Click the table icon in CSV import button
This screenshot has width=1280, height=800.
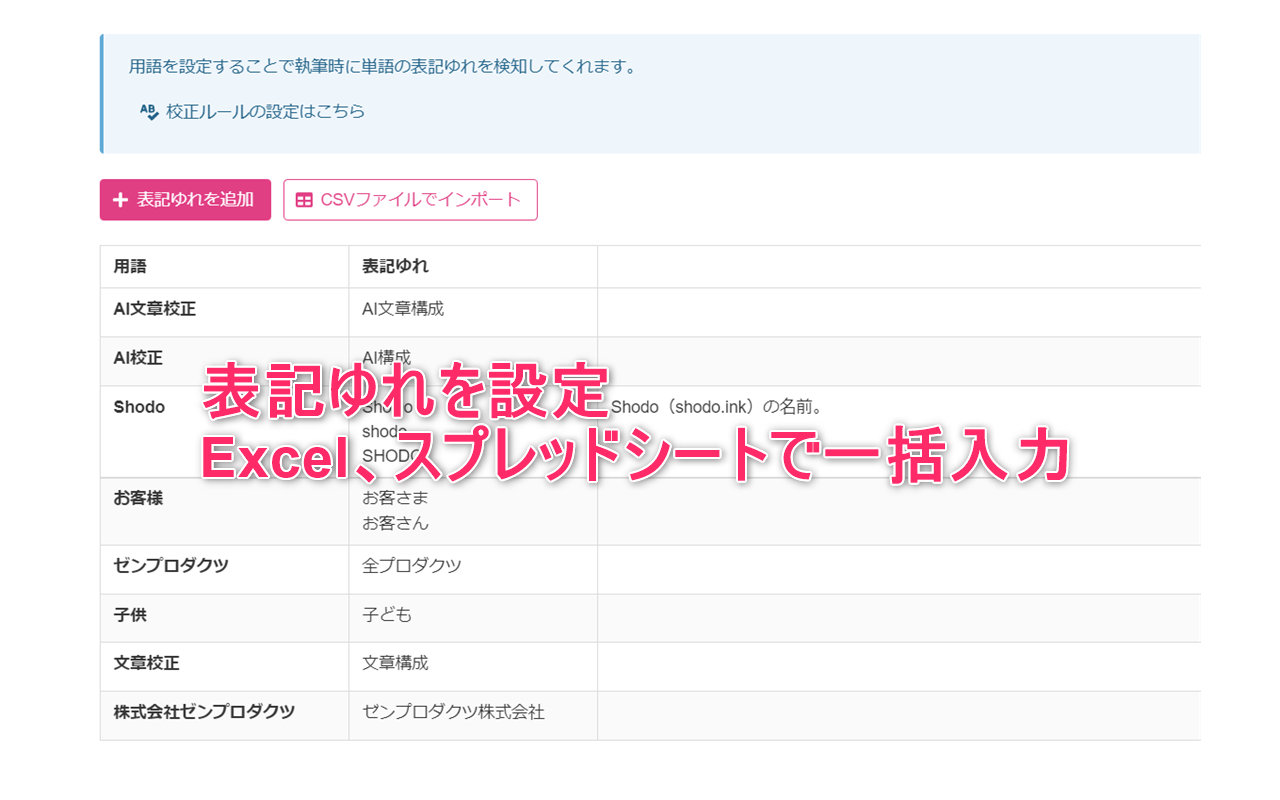click(304, 200)
